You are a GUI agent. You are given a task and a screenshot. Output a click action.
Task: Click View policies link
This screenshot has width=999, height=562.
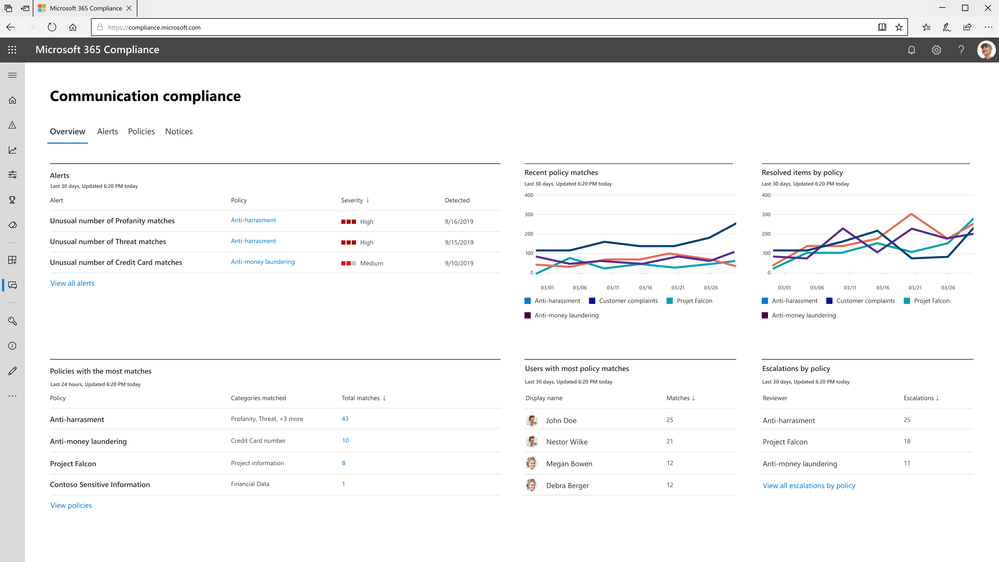[71, 505]
